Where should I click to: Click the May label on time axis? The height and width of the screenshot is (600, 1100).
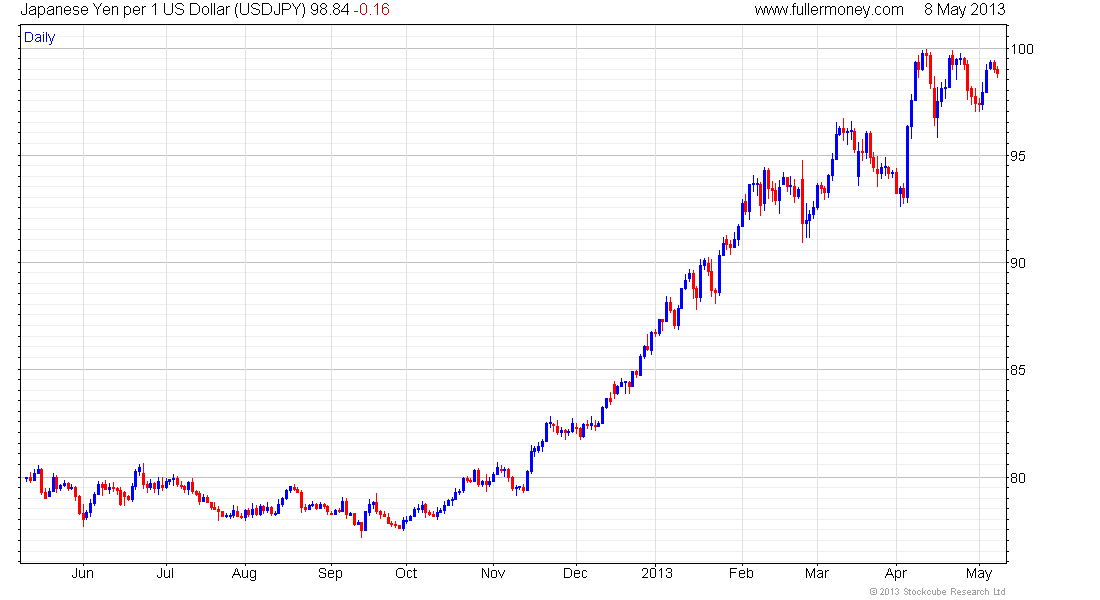[979, 574]
